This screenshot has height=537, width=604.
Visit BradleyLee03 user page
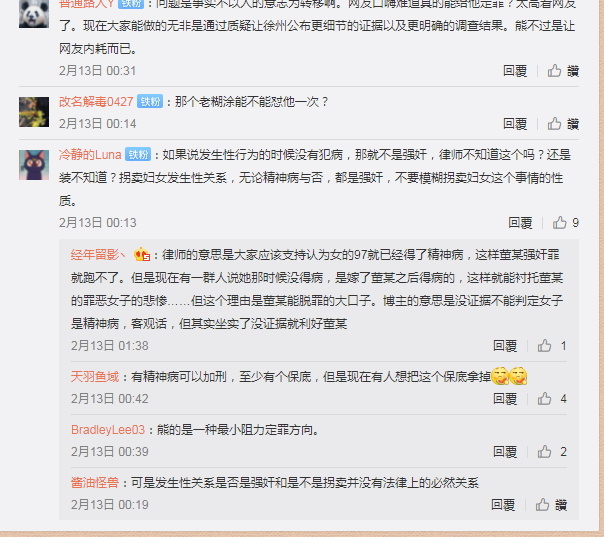(108, 430)
